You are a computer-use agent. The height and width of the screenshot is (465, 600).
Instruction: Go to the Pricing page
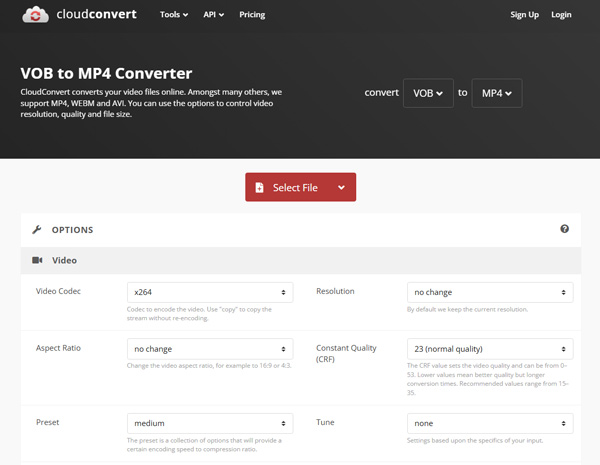point(252,15)
